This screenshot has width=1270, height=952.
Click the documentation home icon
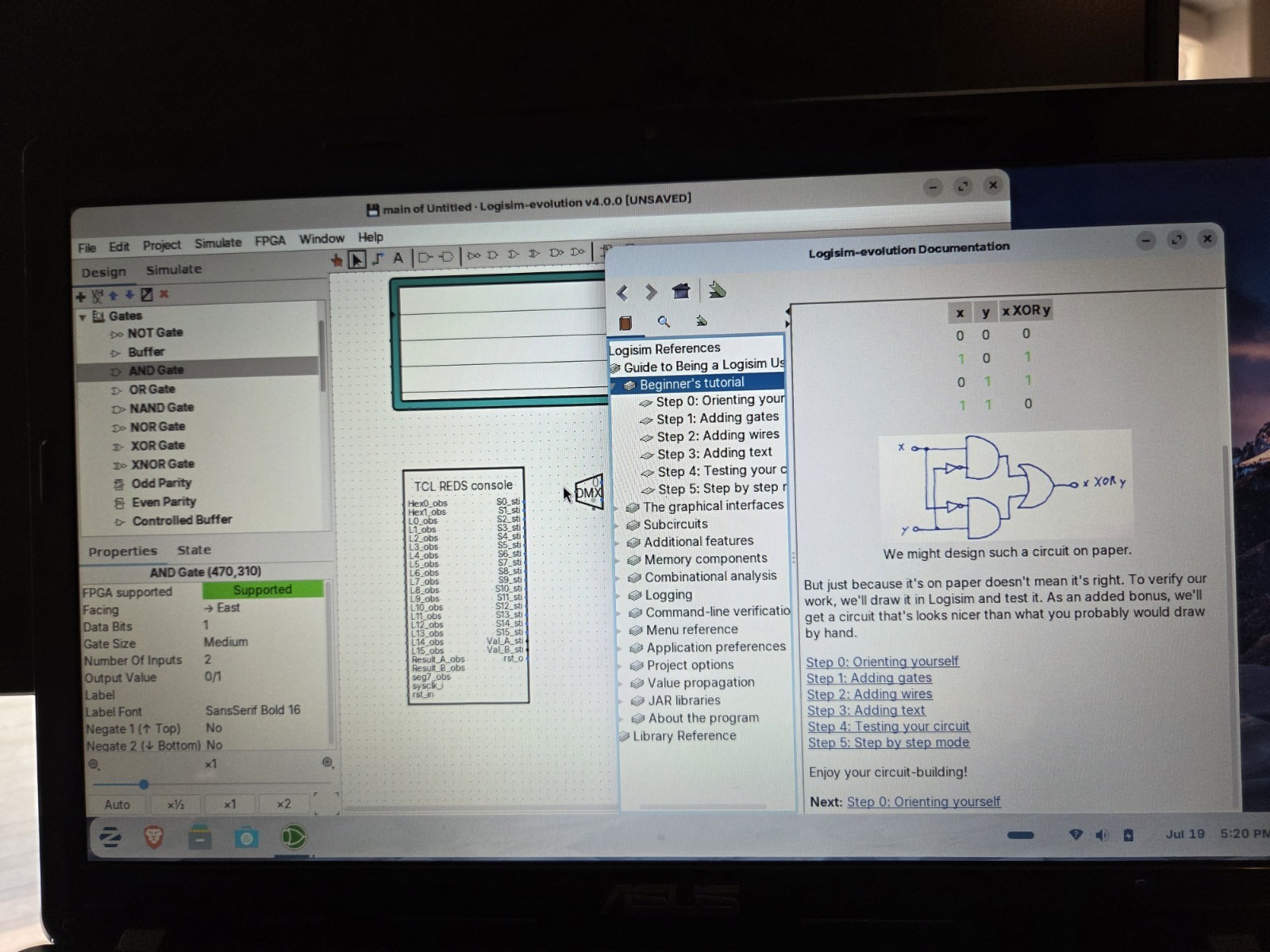(681, 290)
